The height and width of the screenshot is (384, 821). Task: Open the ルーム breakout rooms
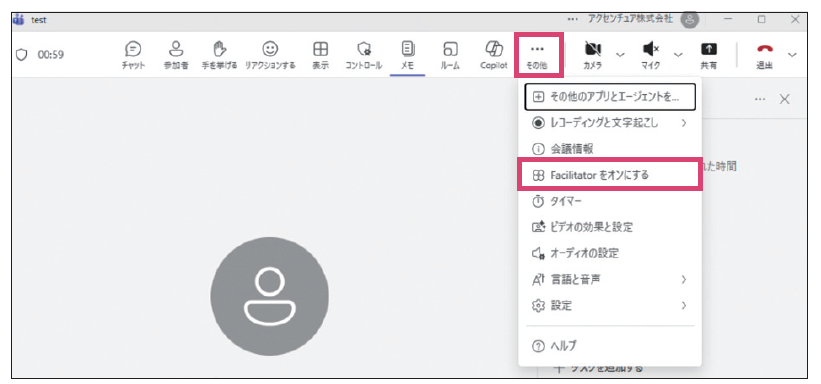(450, 55)
